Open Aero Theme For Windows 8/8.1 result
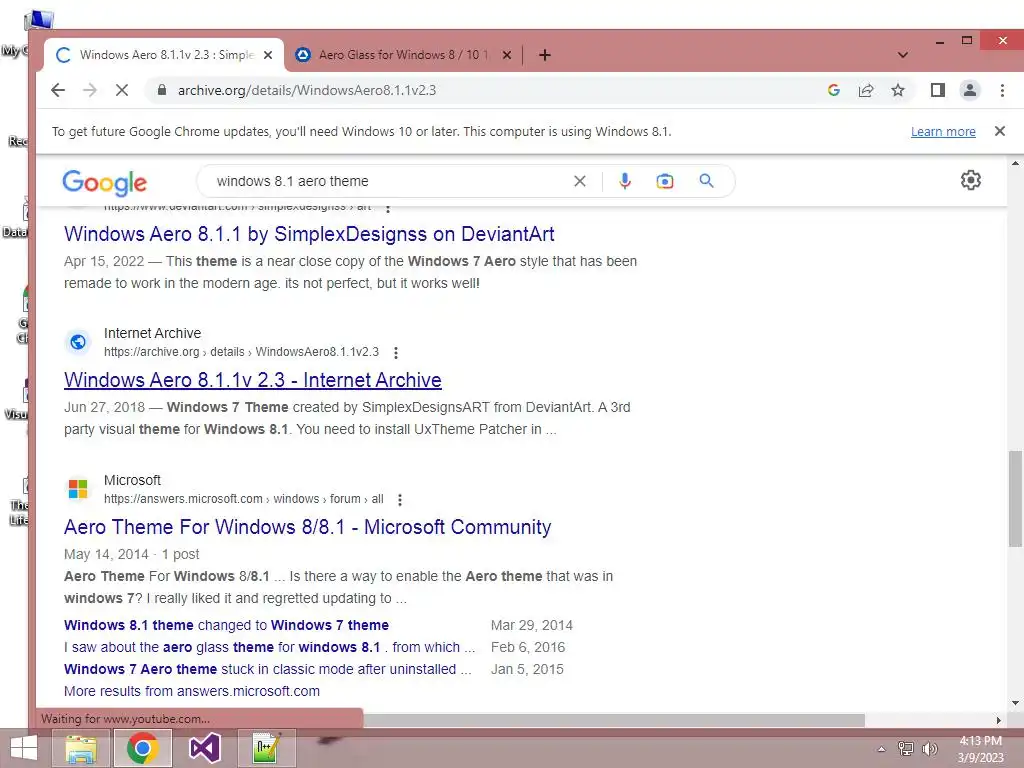1024x768 pixels. point(308,527)
